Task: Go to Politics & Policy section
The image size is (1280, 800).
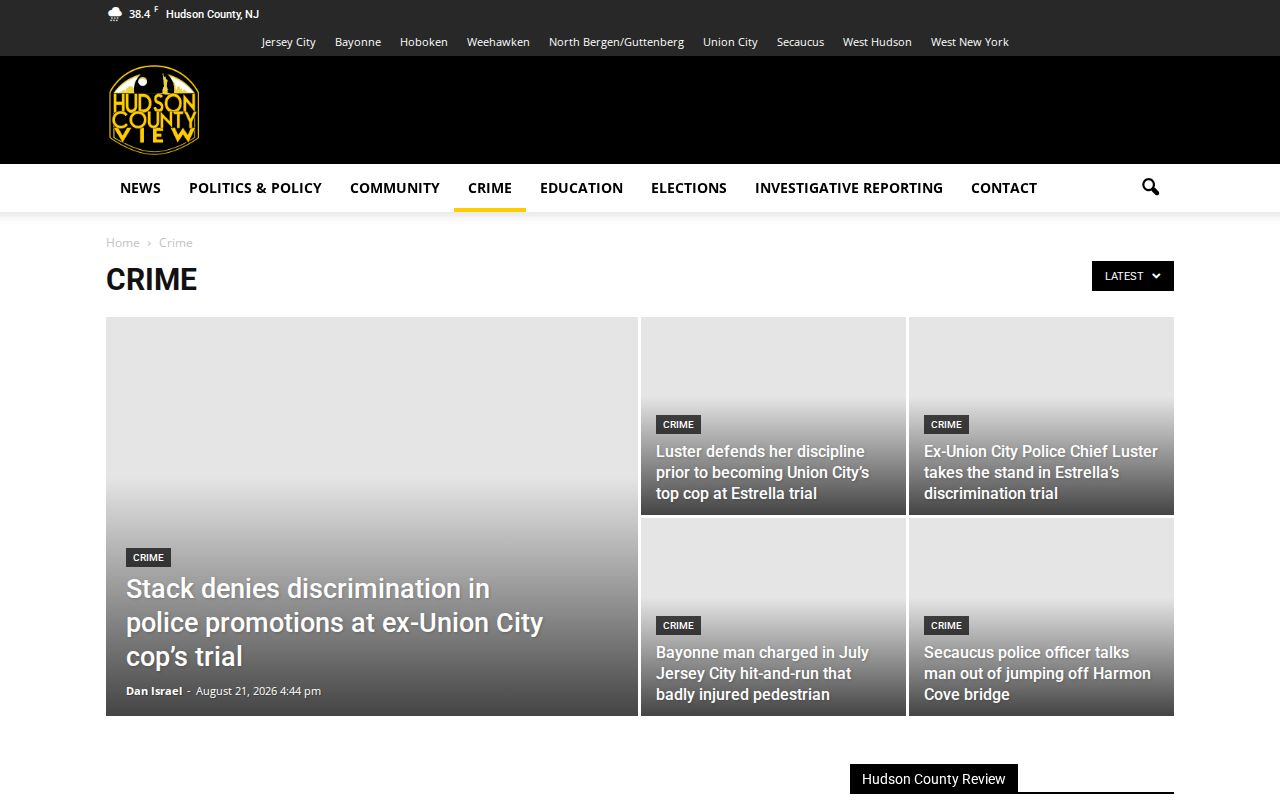Action: point(255,188)
